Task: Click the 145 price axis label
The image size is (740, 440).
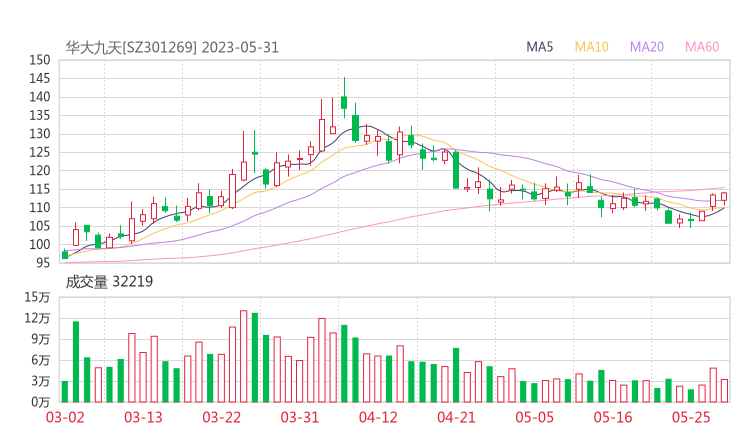Action: click(40, 78)
